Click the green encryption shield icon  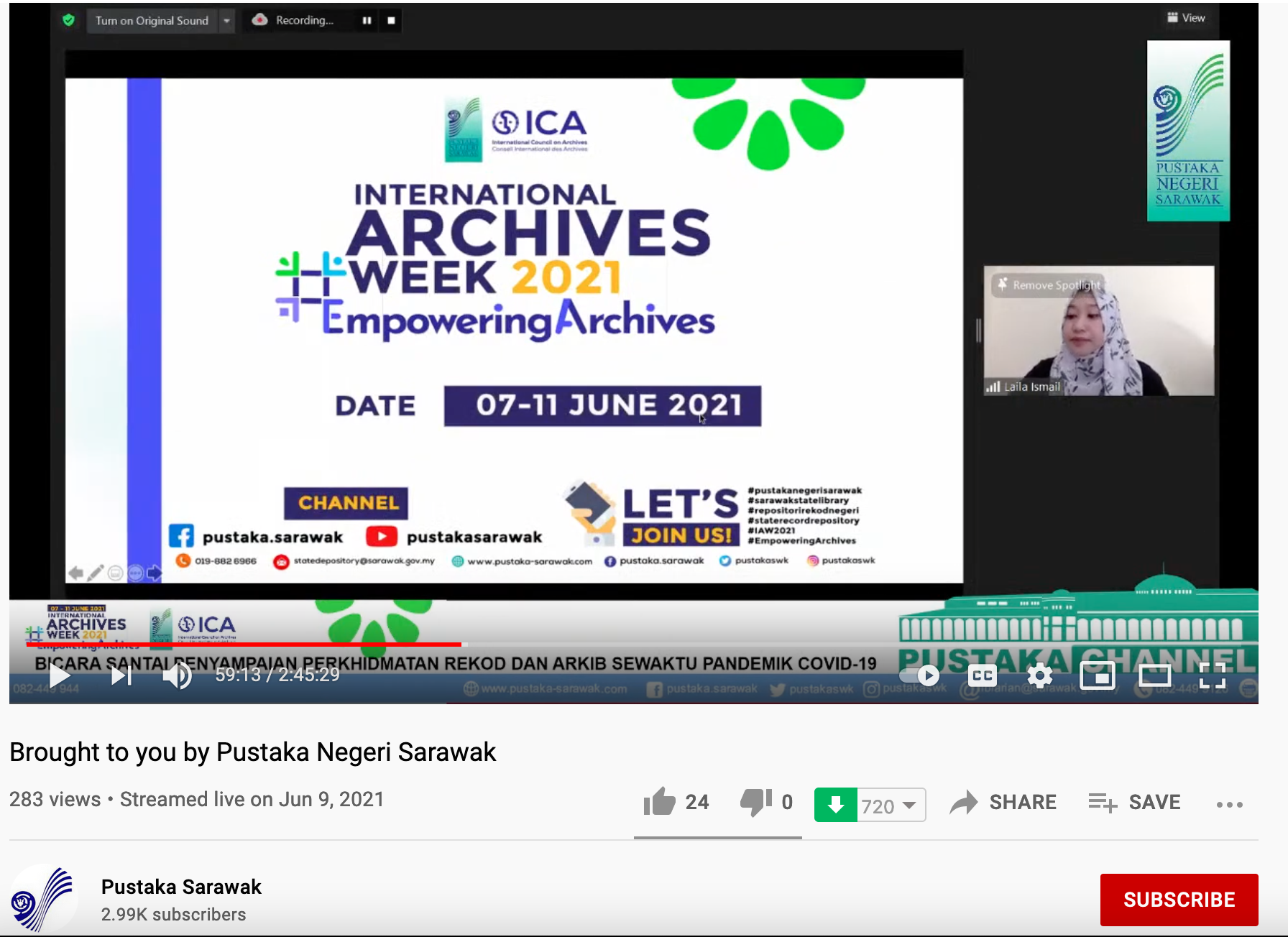(x=69, y=20)
